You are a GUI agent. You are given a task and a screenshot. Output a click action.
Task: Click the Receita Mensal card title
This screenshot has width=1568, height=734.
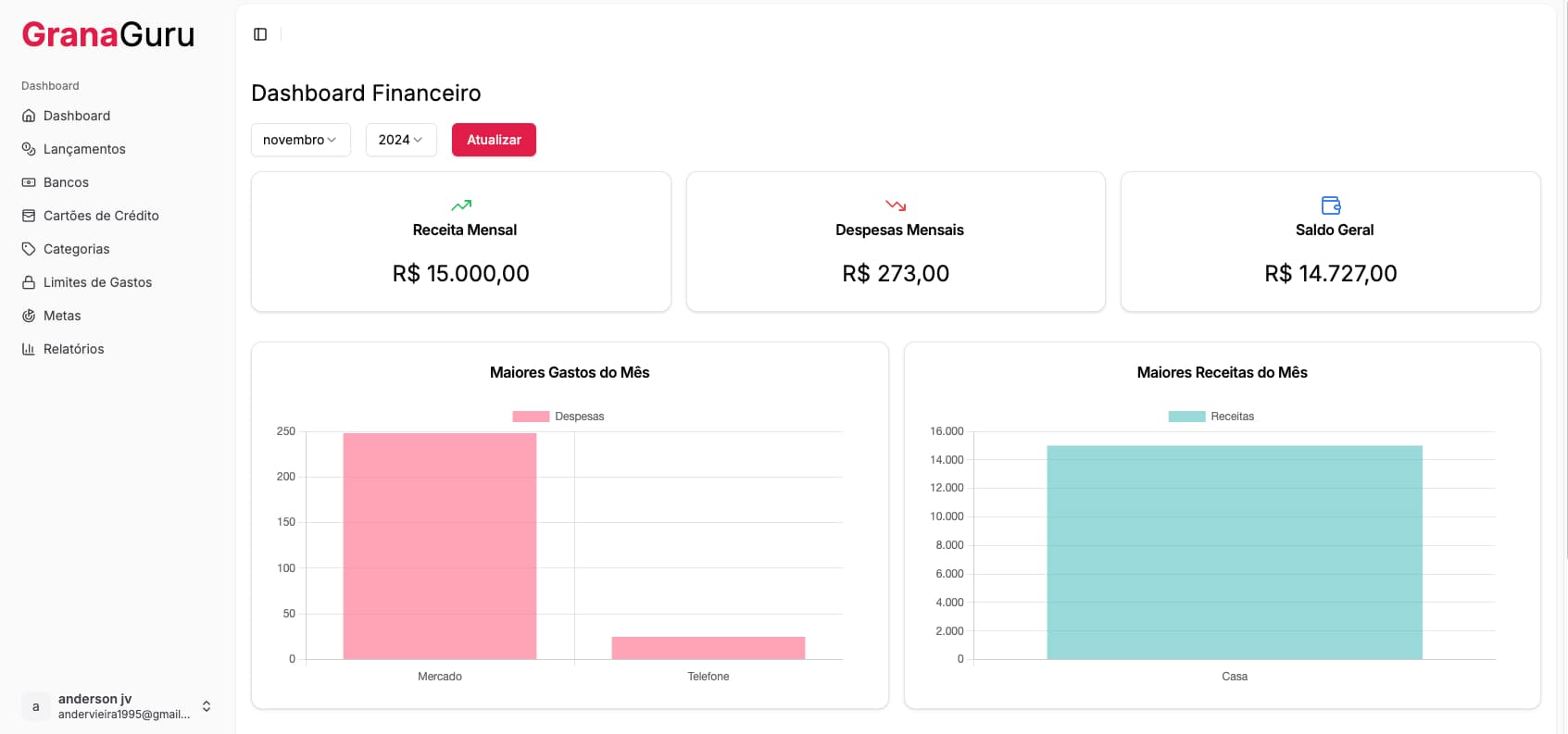tap(465, 230)
